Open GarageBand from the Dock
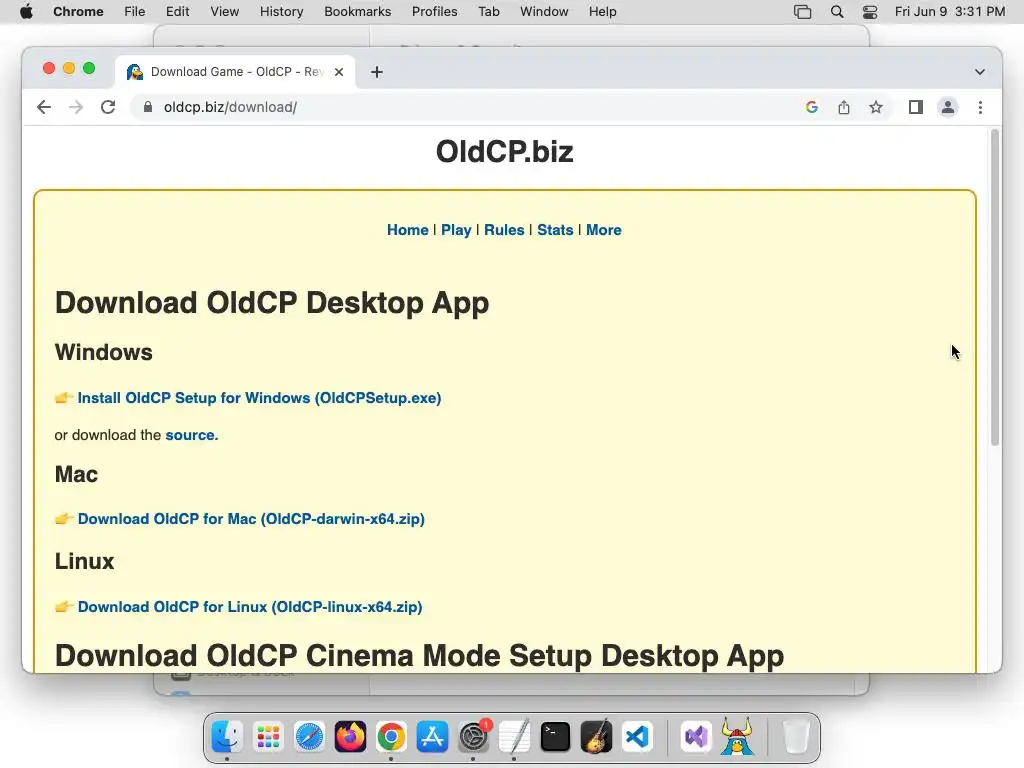Image resolution: width=1024 pixels, height=768 pixels. coord(597,737)
